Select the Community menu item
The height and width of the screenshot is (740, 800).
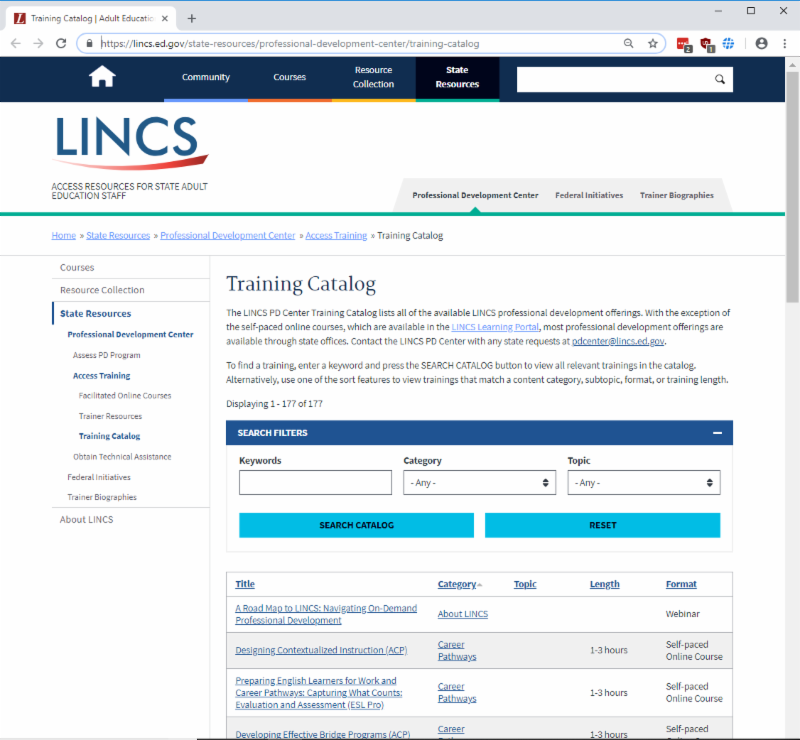[205, 76]
